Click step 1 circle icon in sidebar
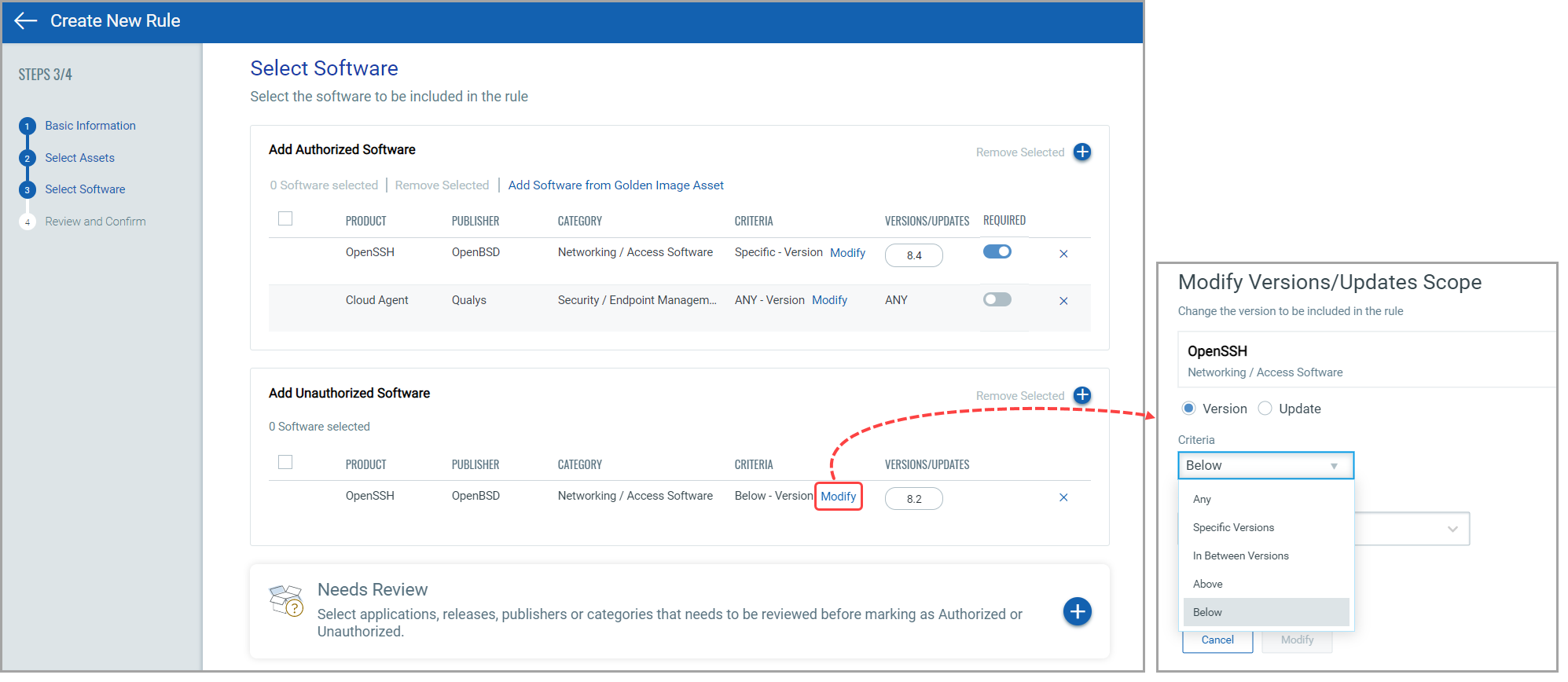Image resolution: width=1568 pixels, height=682 pixels. pos(28,126)
